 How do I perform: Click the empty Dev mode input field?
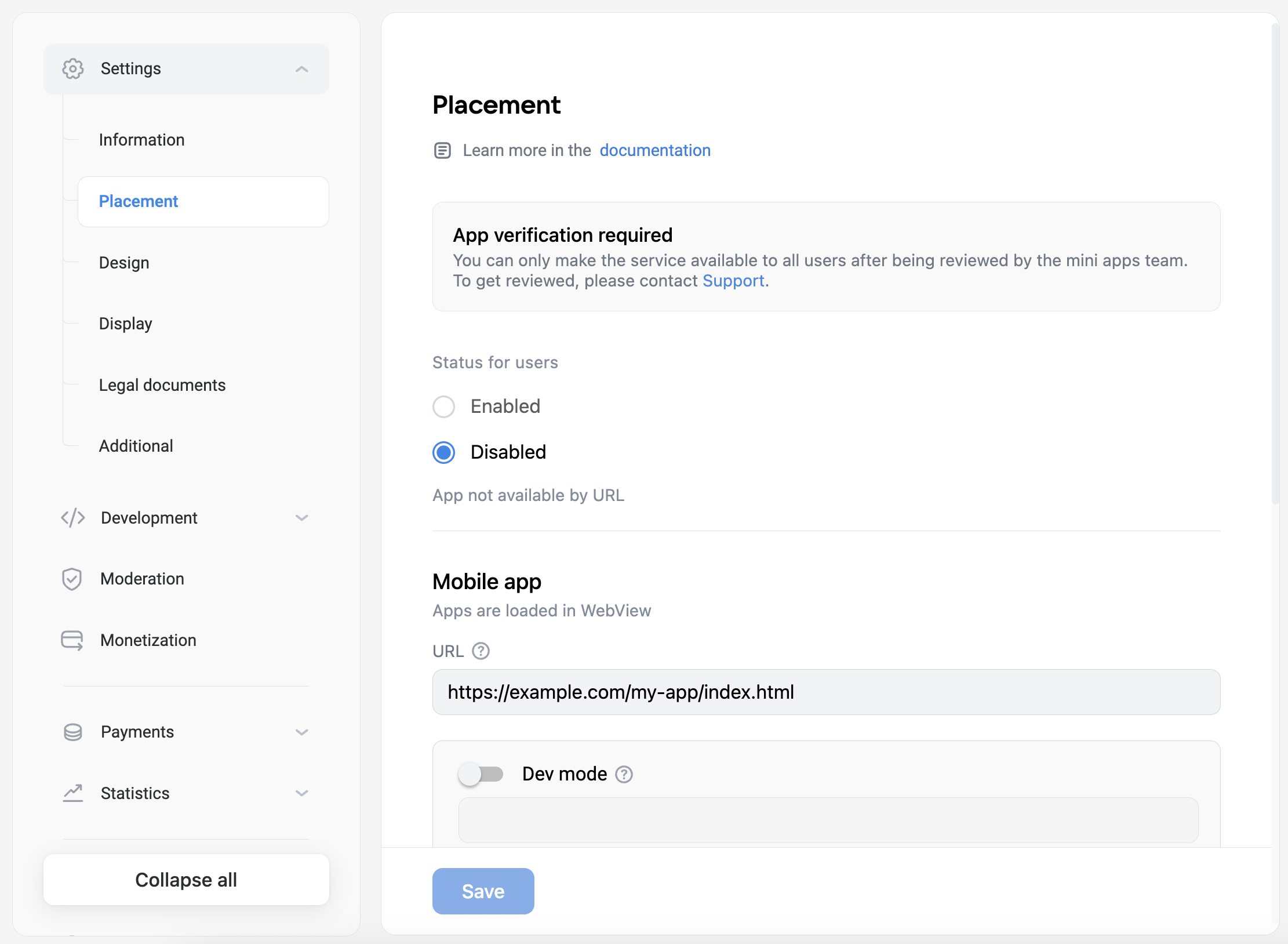828,820
